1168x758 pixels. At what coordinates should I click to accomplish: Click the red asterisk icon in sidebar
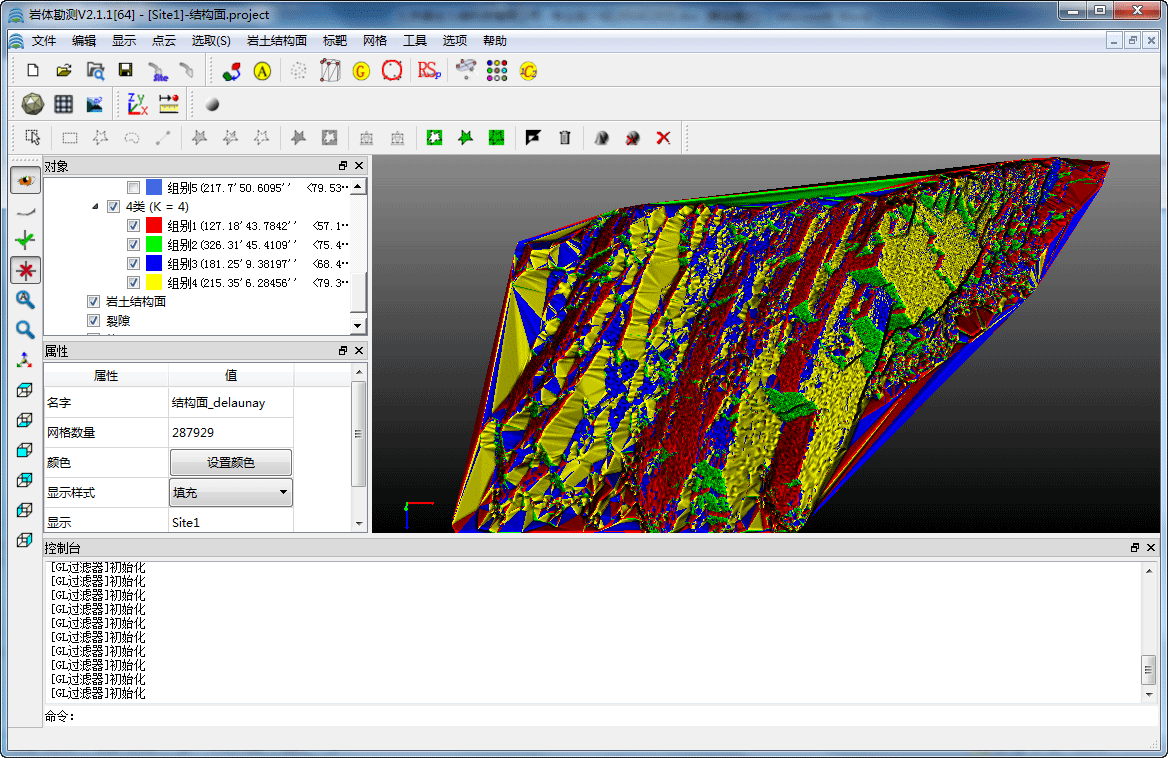coord(25,270)
